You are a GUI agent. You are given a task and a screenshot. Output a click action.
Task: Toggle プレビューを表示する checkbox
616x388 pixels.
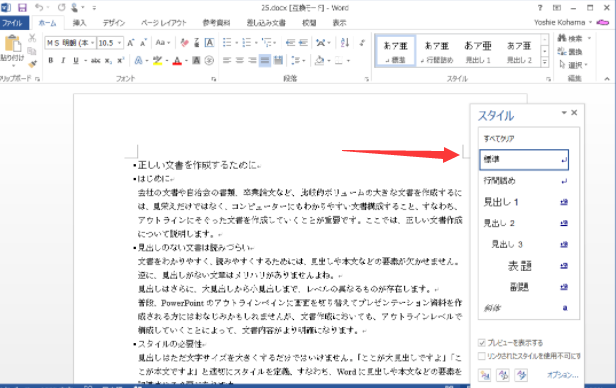pos(482,343)
